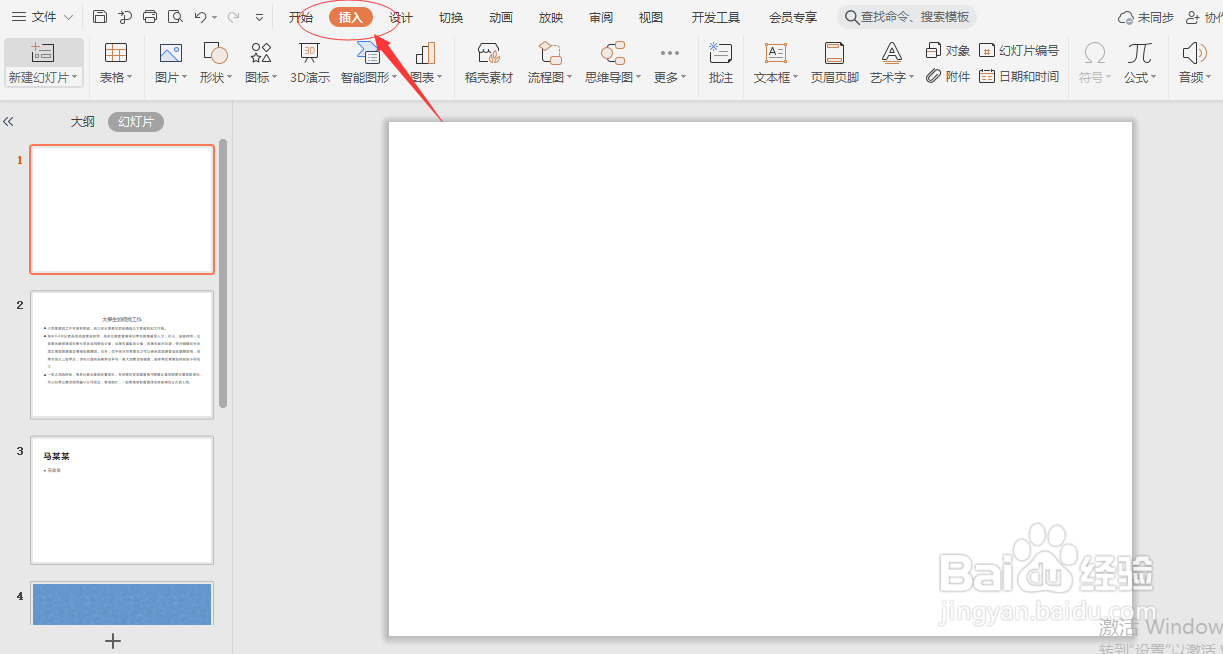Image resolution: width=1223 pixels, height=654 pixels.
Task: Click the 对象 object button
Action: 948,51
